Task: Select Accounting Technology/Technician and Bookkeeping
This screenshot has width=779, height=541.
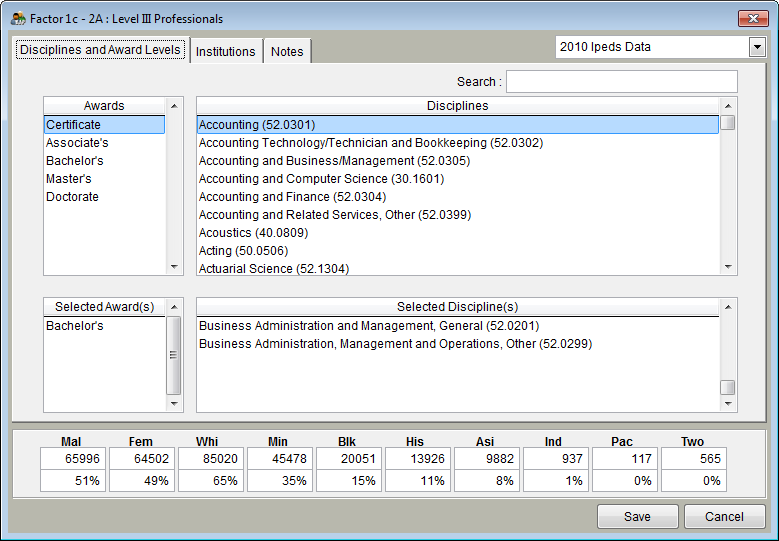Action: [458, 143]
